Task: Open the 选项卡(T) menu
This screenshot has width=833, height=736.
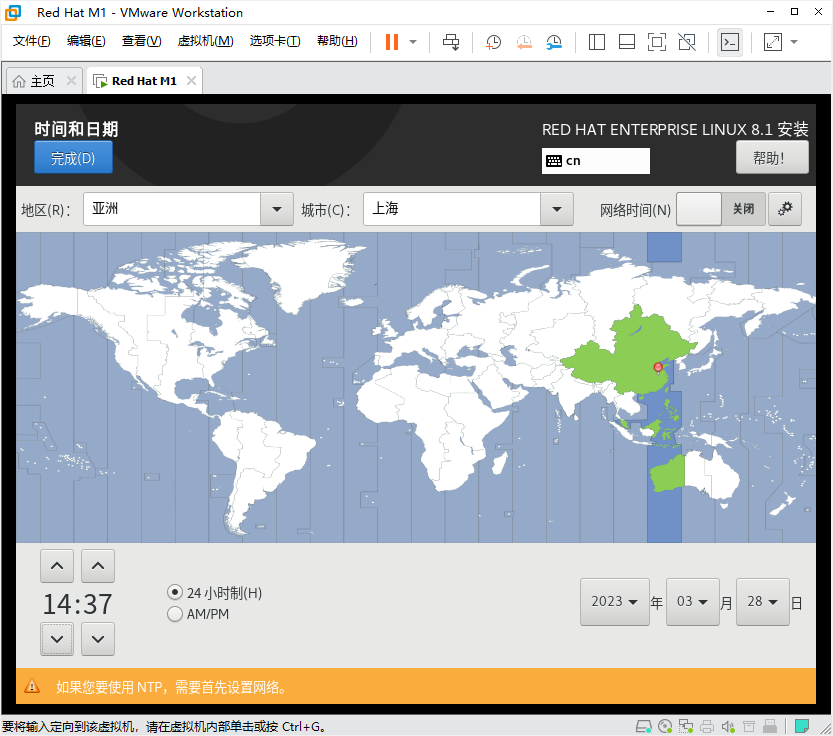Action: coord(275,41)
